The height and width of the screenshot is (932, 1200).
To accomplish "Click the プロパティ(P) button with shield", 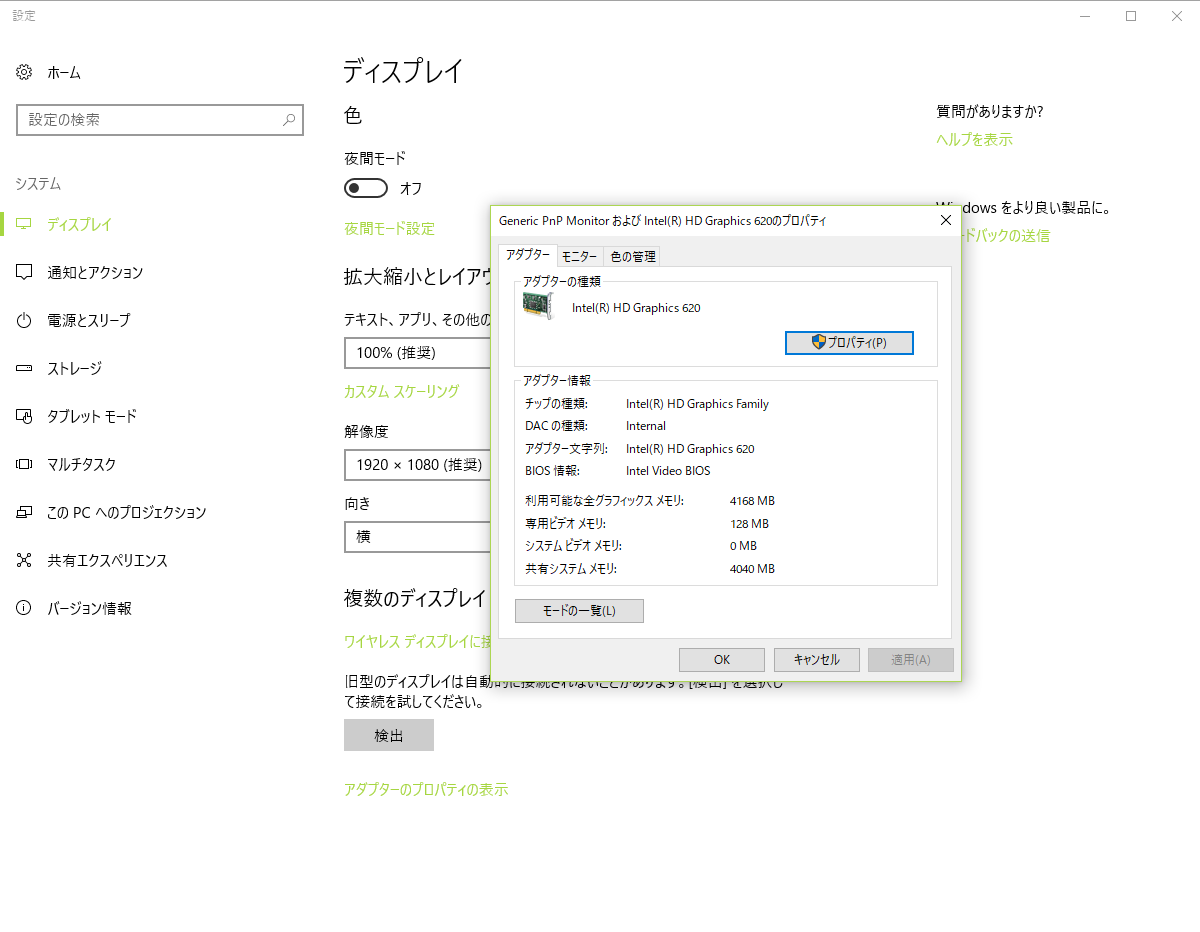I will tap(849, 343).
